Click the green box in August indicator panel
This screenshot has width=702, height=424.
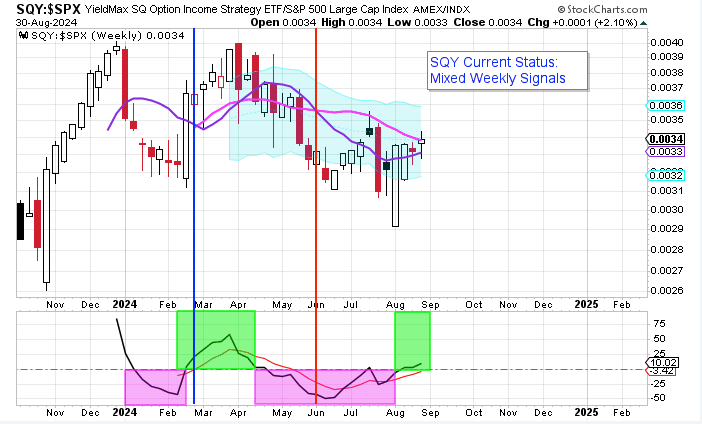click(412, 340)
